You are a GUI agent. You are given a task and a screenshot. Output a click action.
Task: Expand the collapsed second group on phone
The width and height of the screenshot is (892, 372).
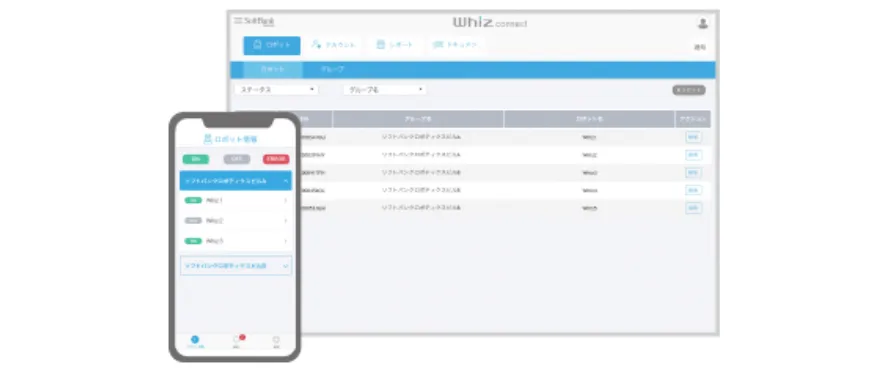click(x=236, y=266)
